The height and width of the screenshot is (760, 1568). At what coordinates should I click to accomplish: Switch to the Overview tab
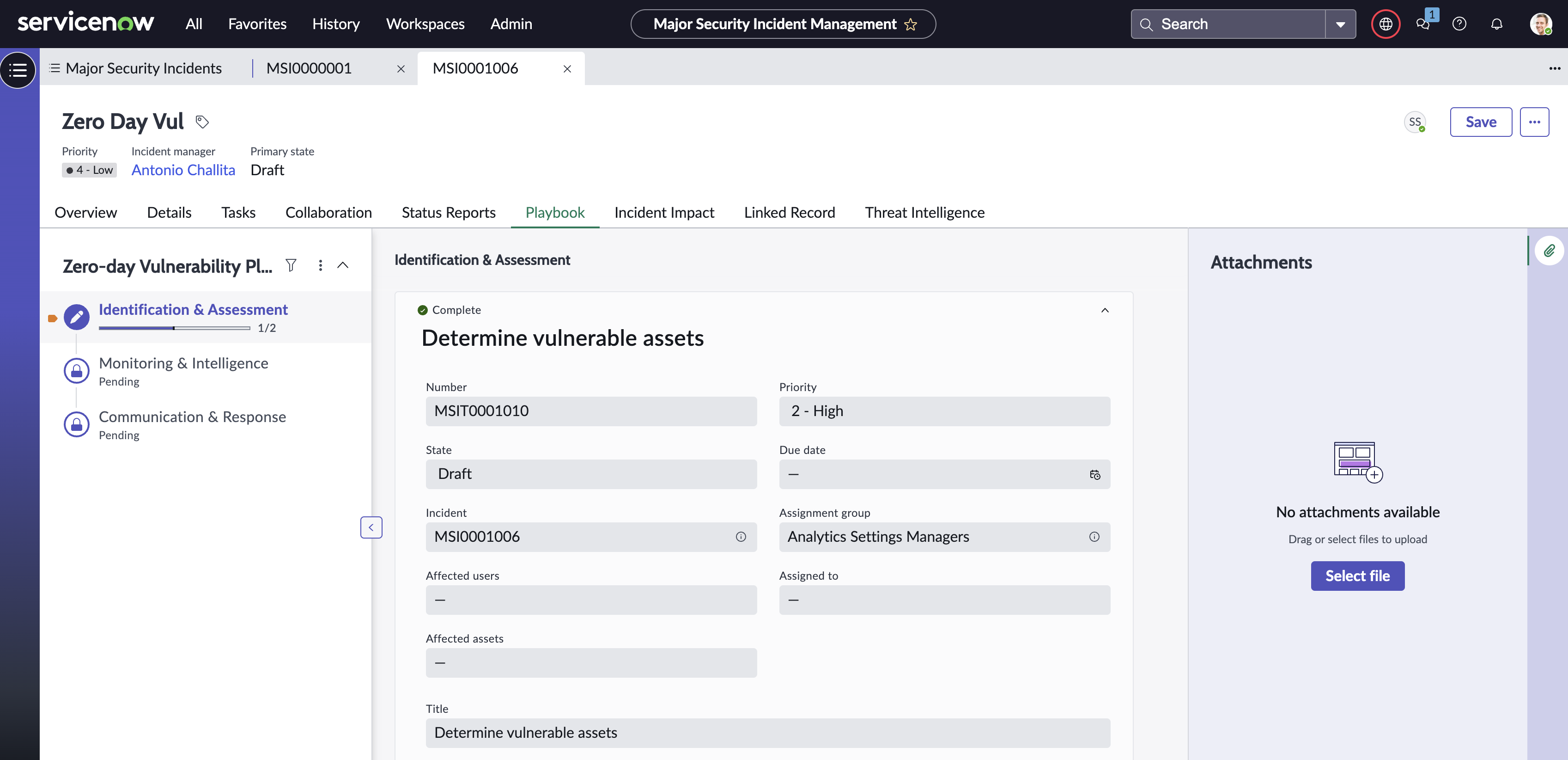point(86,213)
